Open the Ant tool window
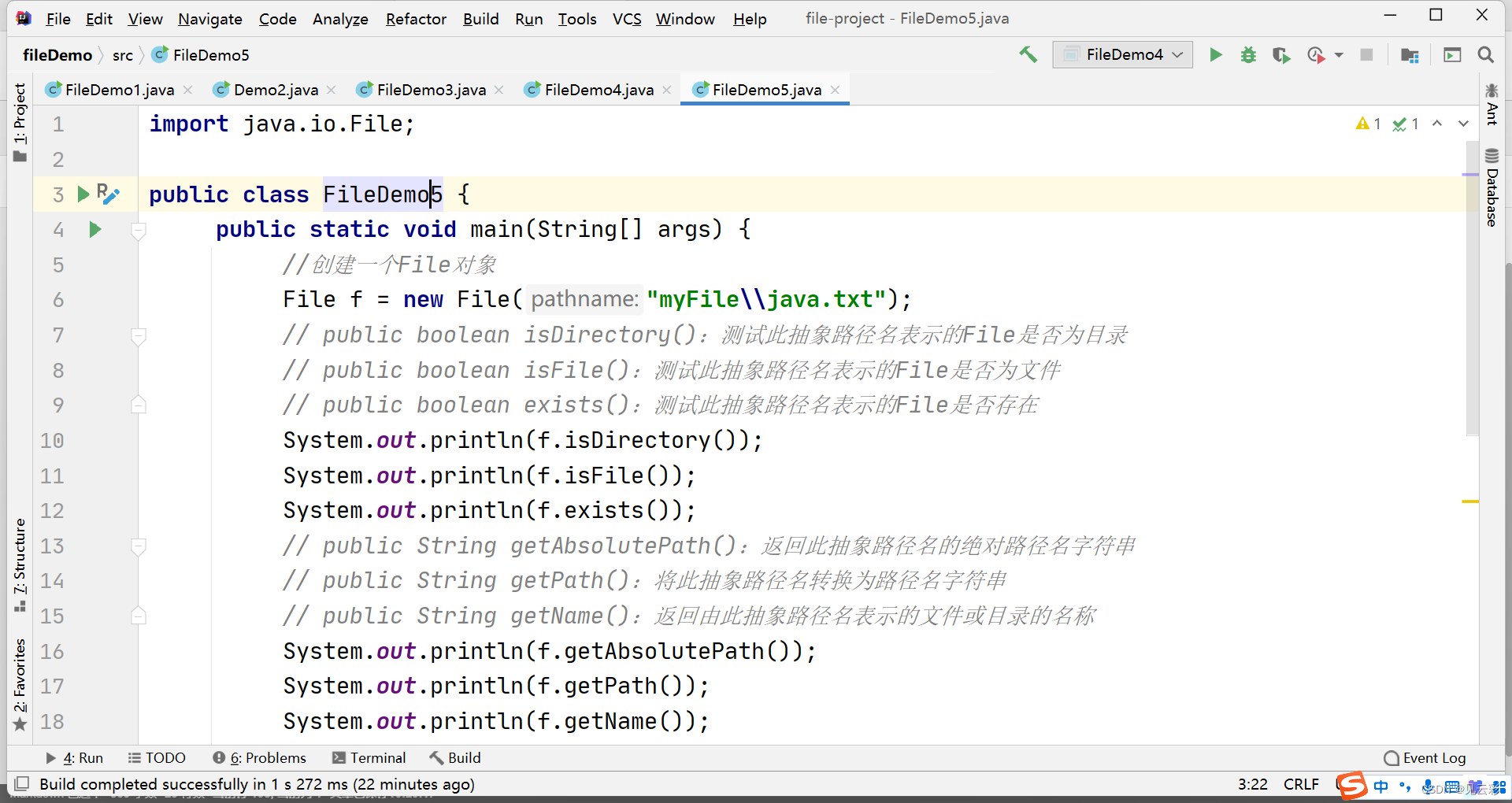 1492,104
